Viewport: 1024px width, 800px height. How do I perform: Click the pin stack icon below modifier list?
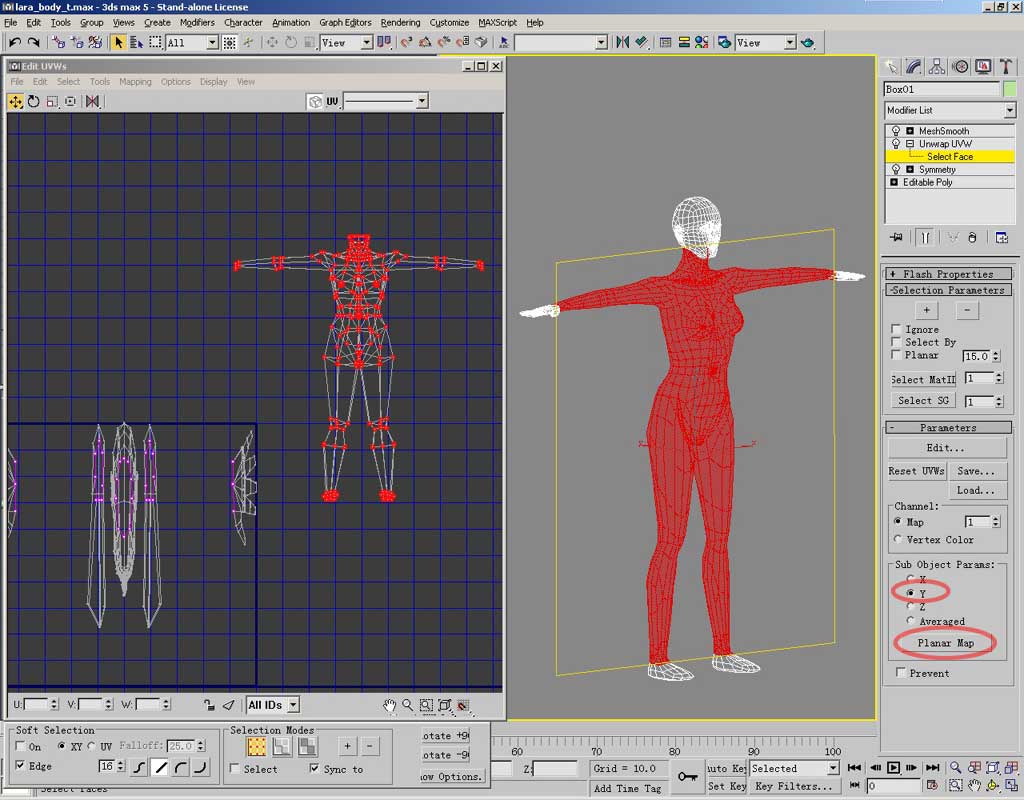[x=895, y=237]
